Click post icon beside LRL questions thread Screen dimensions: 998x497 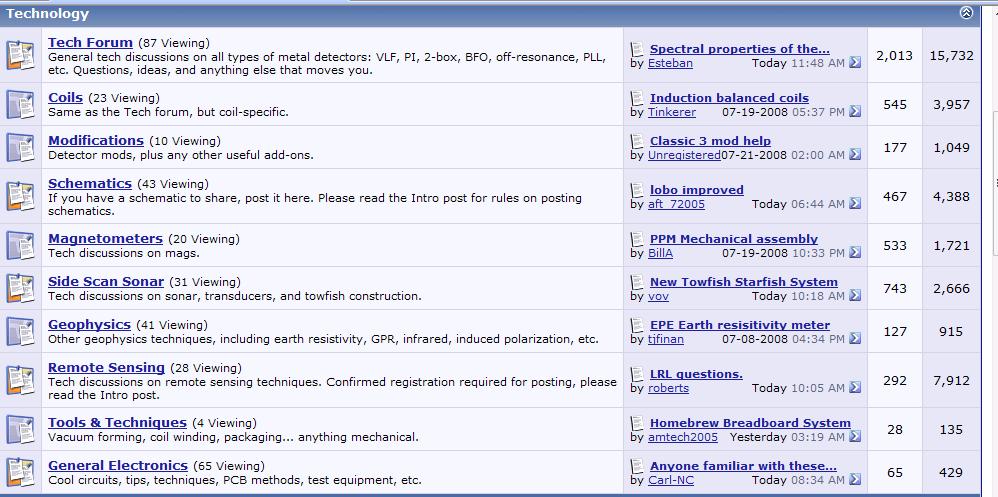638,374
